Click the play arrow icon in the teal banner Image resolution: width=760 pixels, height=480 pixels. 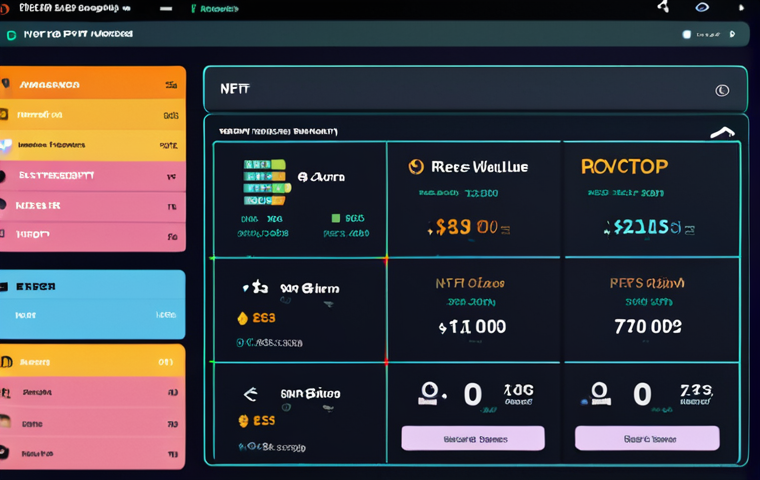point(732,34)
